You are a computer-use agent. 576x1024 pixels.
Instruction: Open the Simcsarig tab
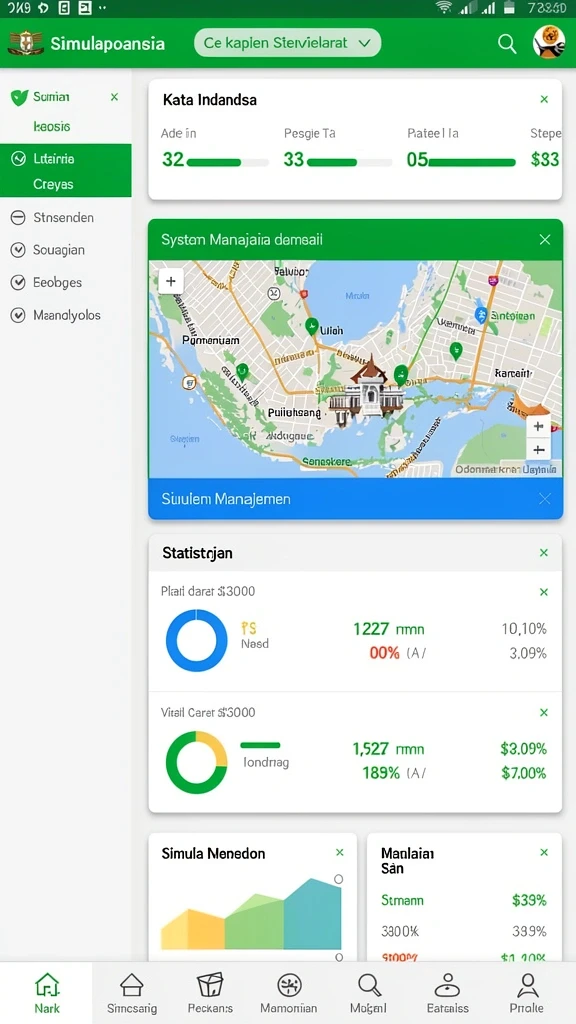[132, 993]
